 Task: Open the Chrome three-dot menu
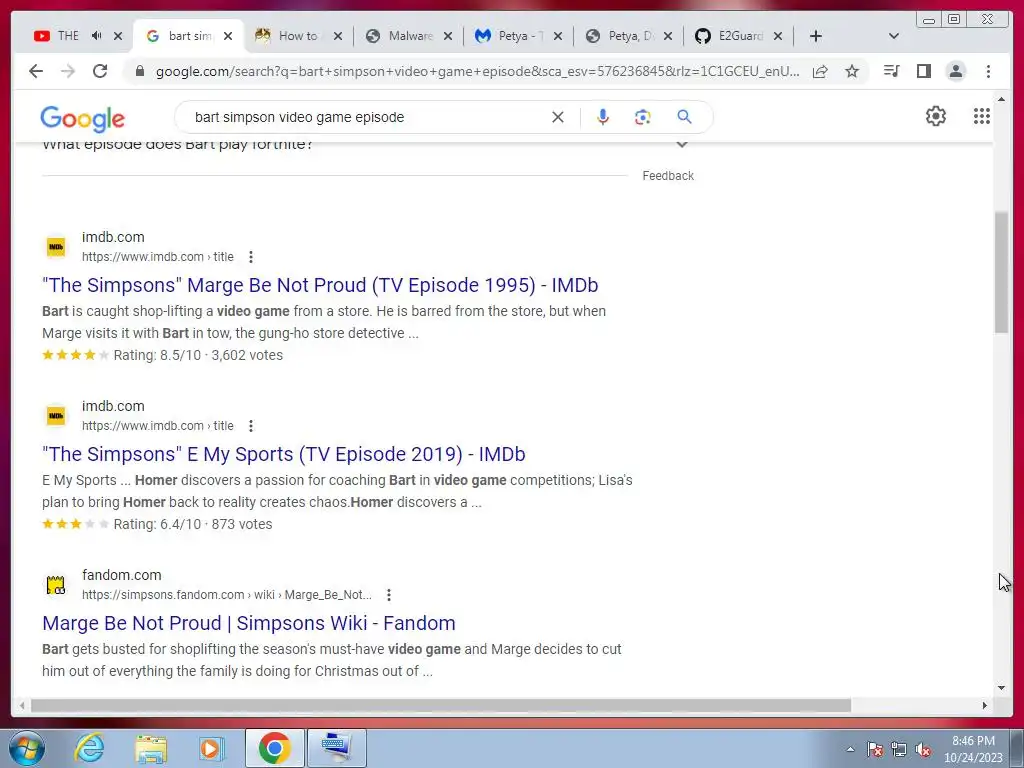pyautogui.click(x=988, y=71)
